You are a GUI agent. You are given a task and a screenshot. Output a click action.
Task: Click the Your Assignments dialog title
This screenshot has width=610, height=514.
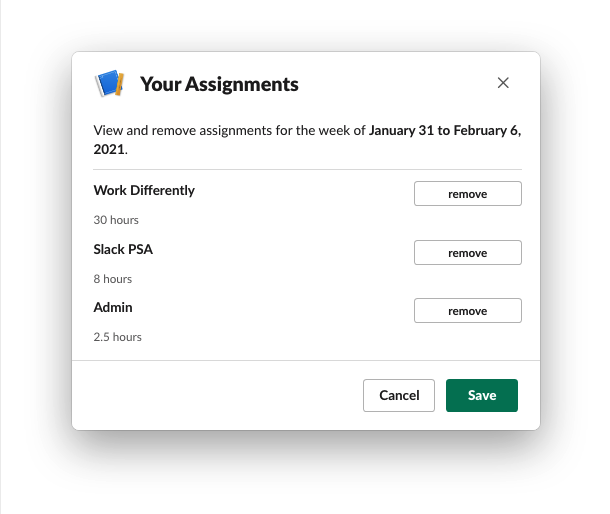[219, 84]
